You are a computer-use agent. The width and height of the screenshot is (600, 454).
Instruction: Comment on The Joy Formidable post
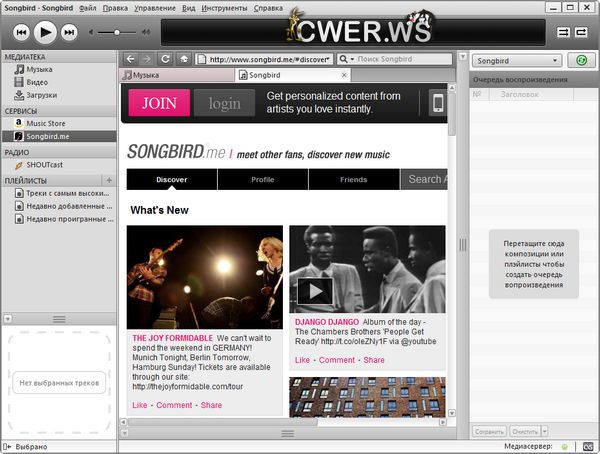click(x=174, y=405)
